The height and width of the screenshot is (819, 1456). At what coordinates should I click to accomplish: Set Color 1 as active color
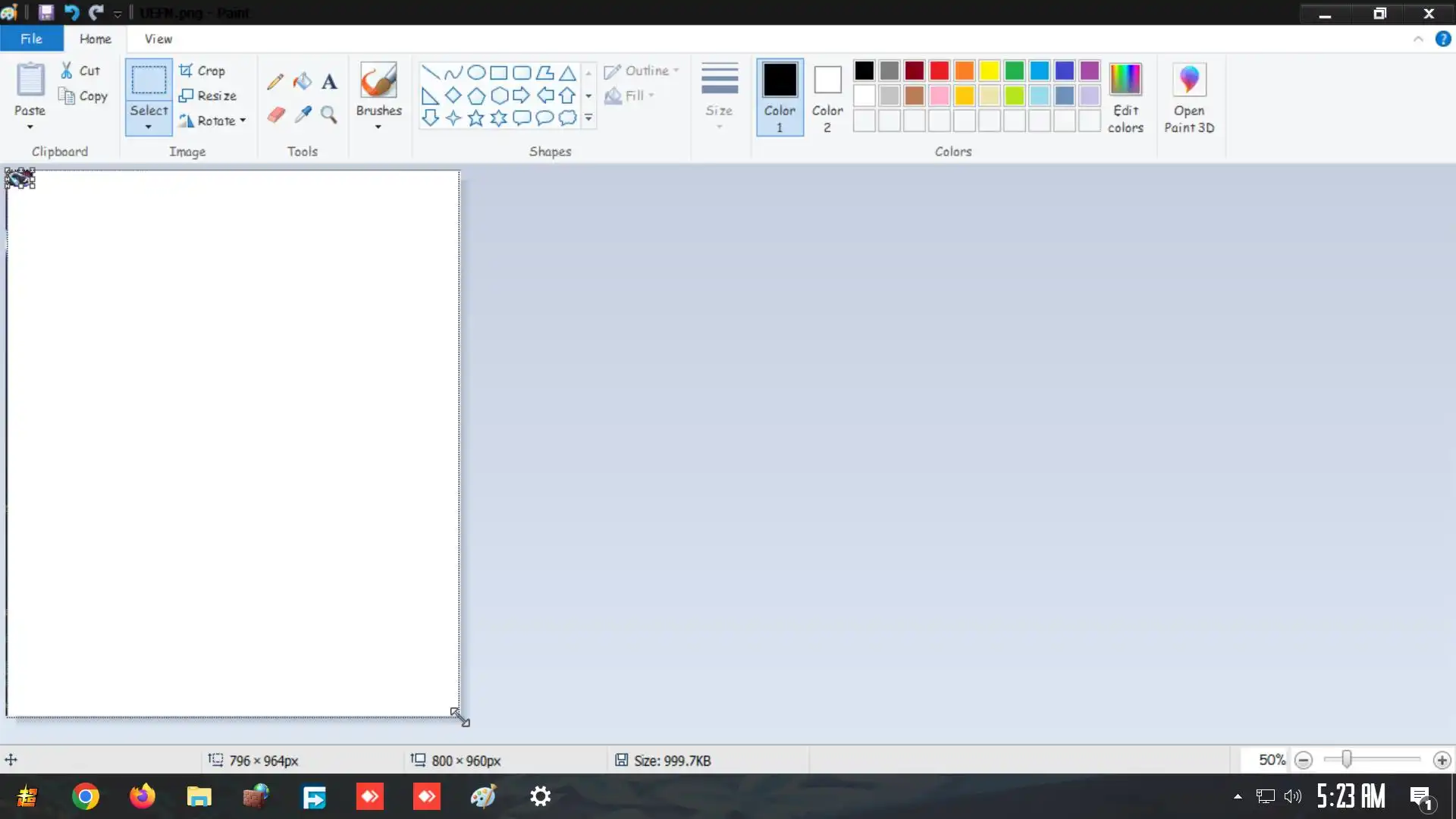coord(780,97)
